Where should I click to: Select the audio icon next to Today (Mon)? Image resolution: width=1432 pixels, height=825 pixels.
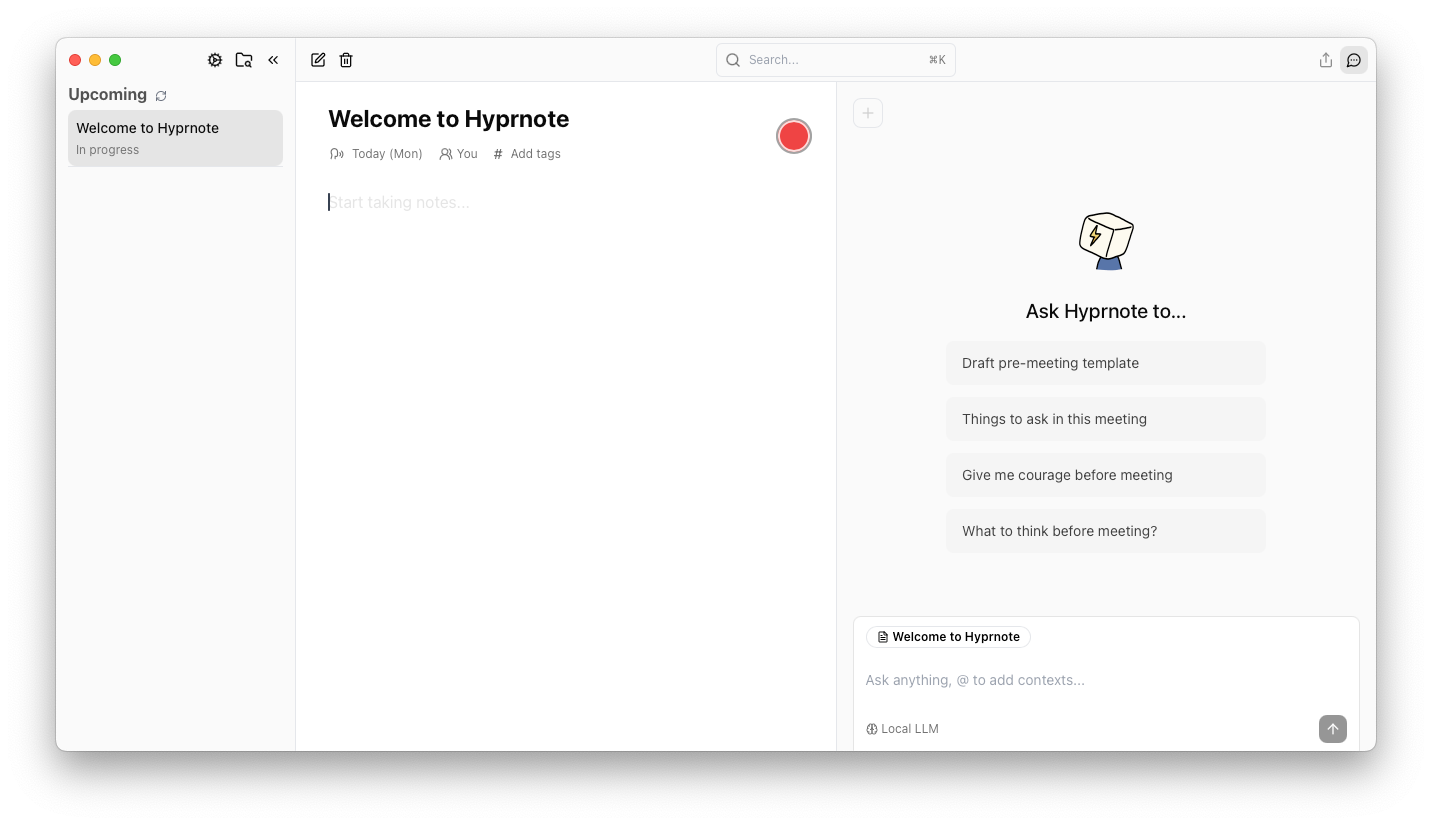click(x=337, y=153)
